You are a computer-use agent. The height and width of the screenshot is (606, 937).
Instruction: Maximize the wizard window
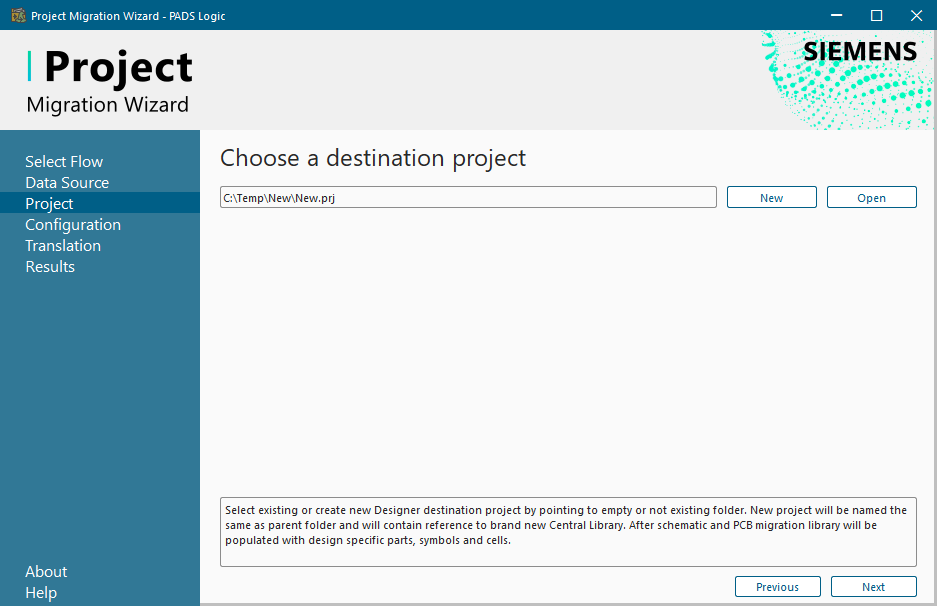(x=876, y=15)
